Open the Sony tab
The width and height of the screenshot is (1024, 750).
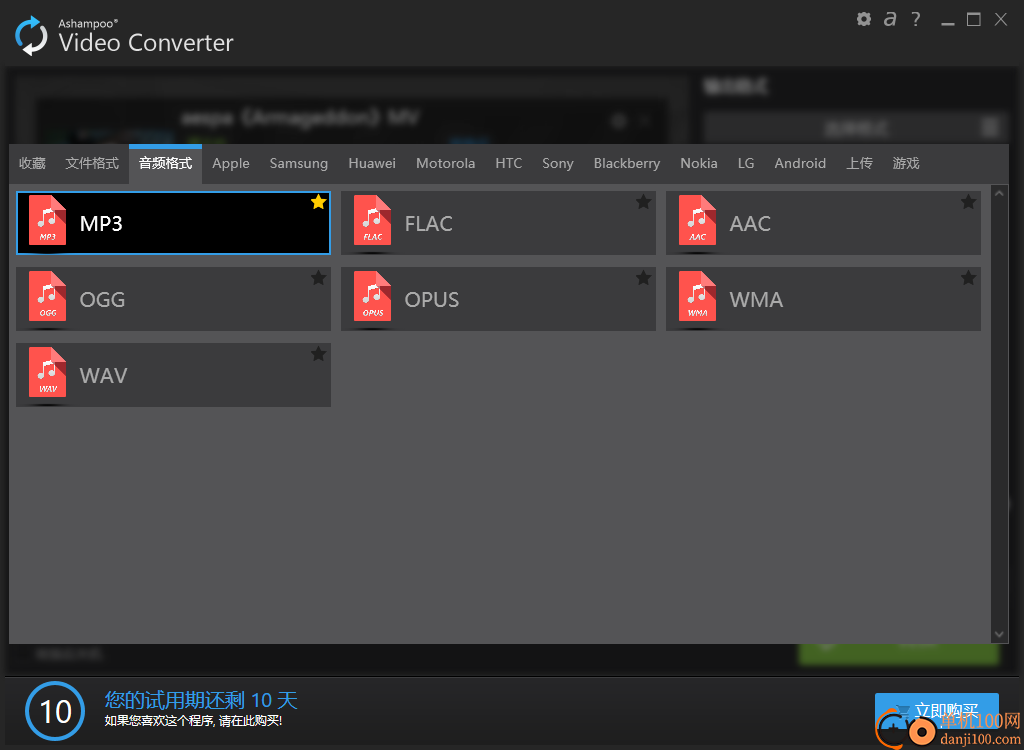[558, 163]
